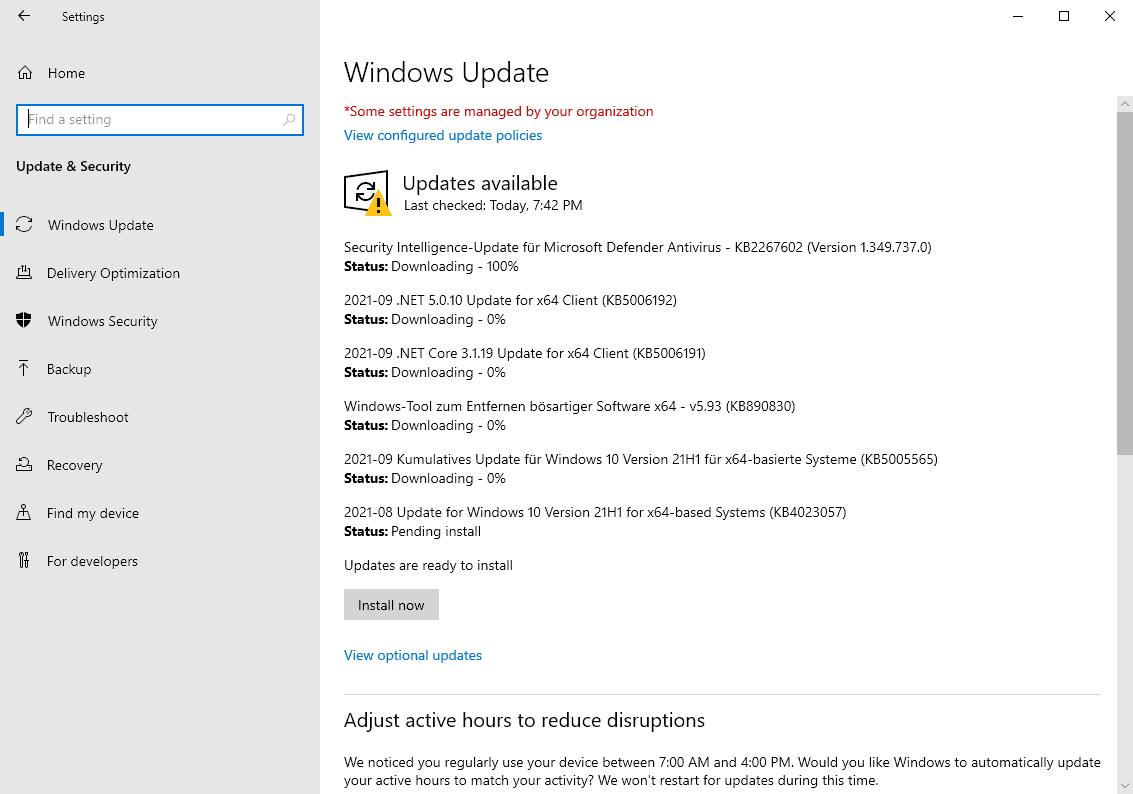Click the Troubleshoot wrench icon

click(x=24, y=416)
